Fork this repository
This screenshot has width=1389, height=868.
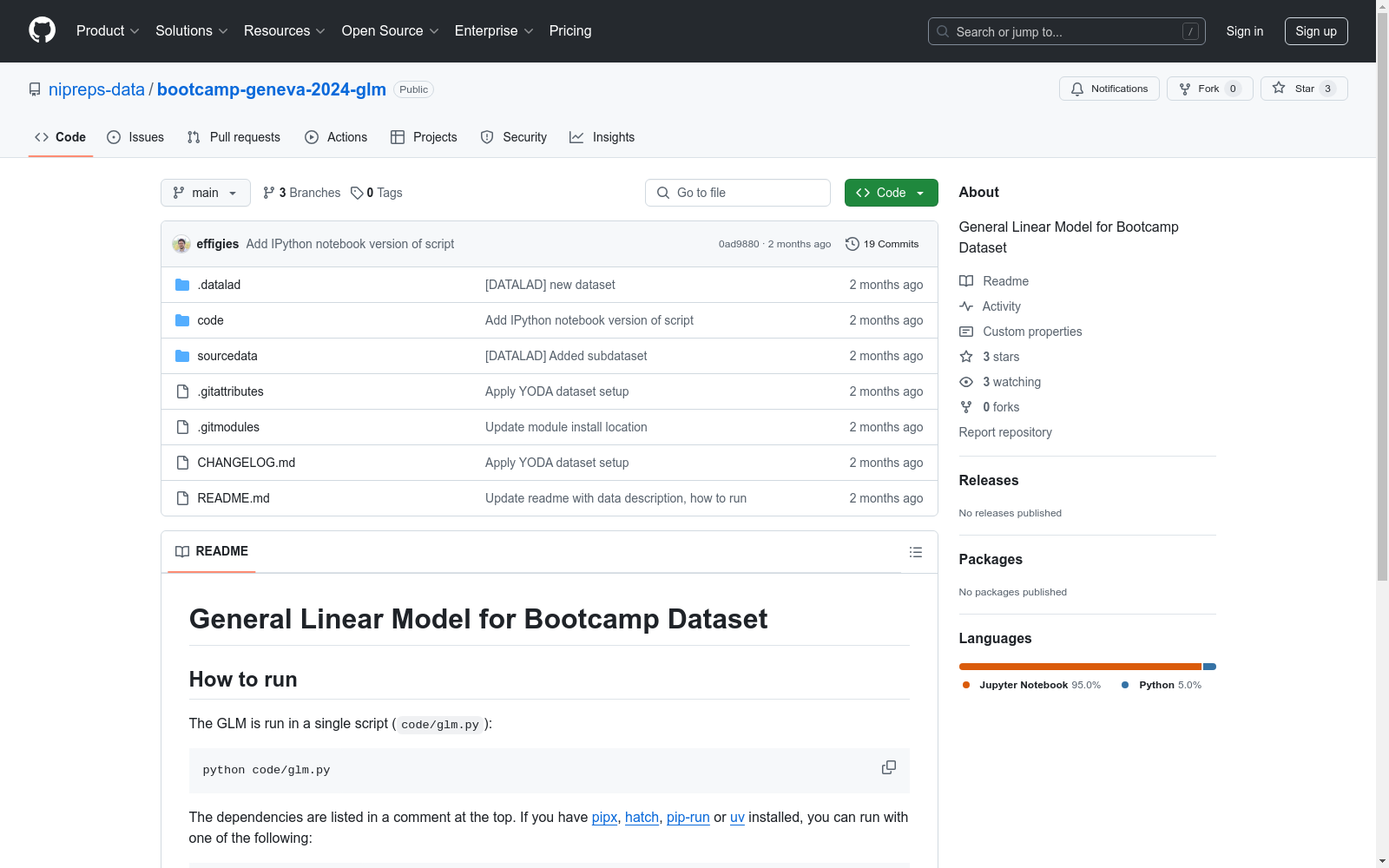[x=1209, y=89]
